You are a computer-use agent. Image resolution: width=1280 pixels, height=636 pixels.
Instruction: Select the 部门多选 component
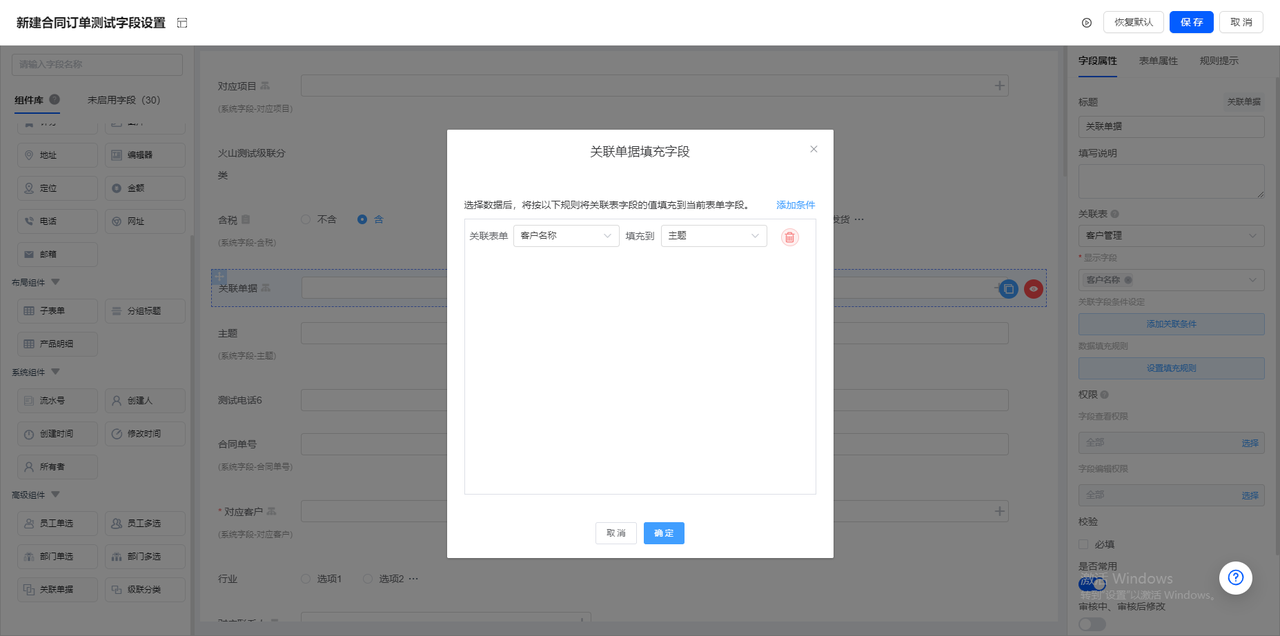145,556
